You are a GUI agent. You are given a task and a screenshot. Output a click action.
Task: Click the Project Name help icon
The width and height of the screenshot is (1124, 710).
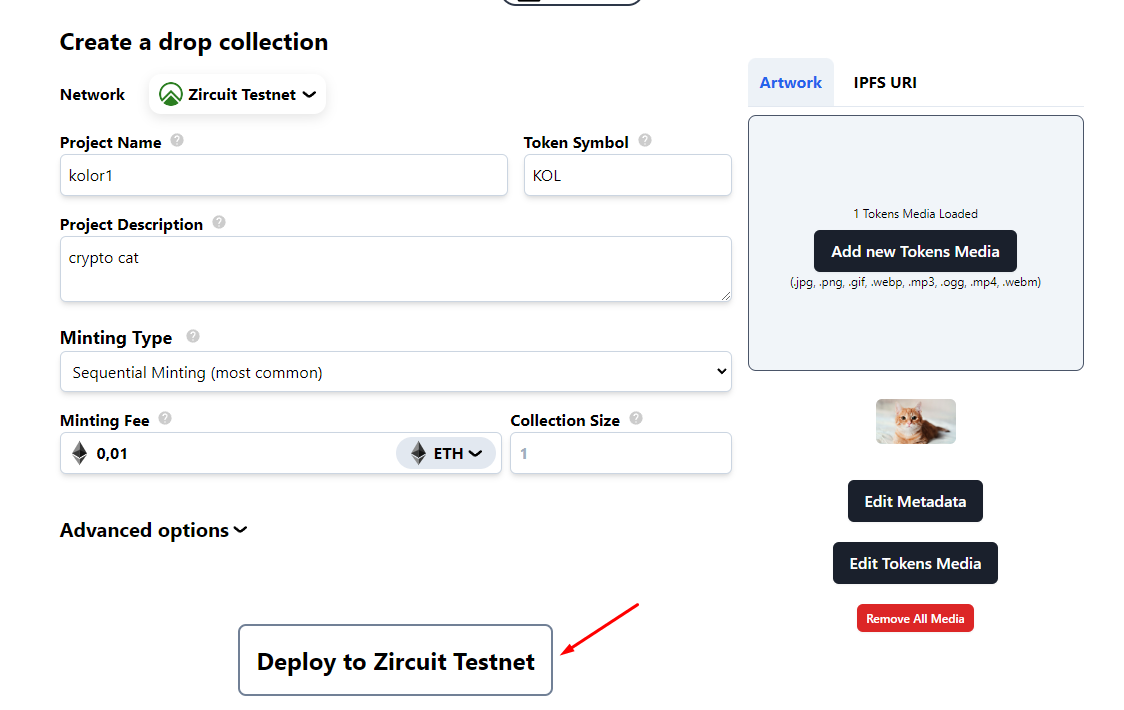point(177,140)
